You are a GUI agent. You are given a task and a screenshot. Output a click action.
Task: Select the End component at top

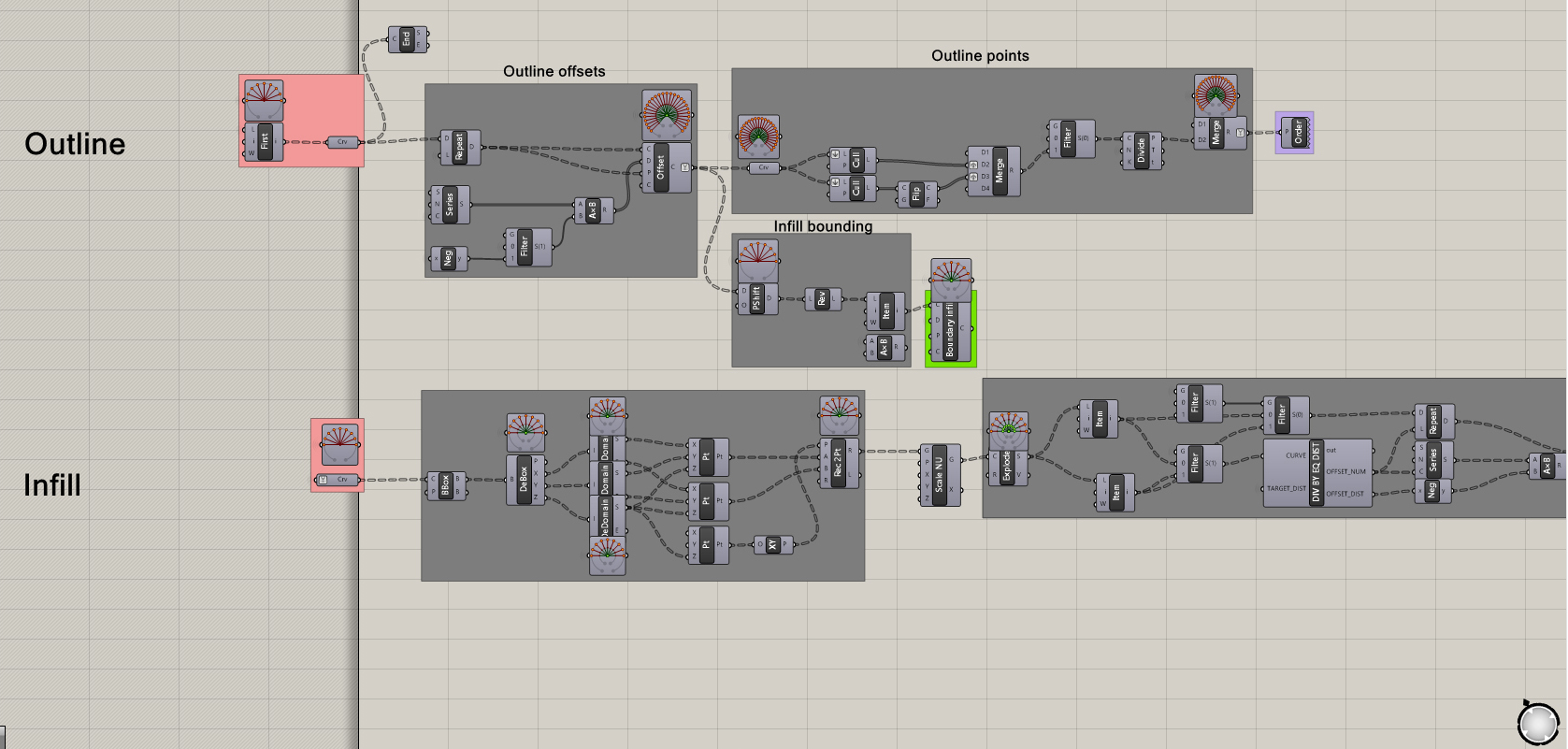pos(406,39)
